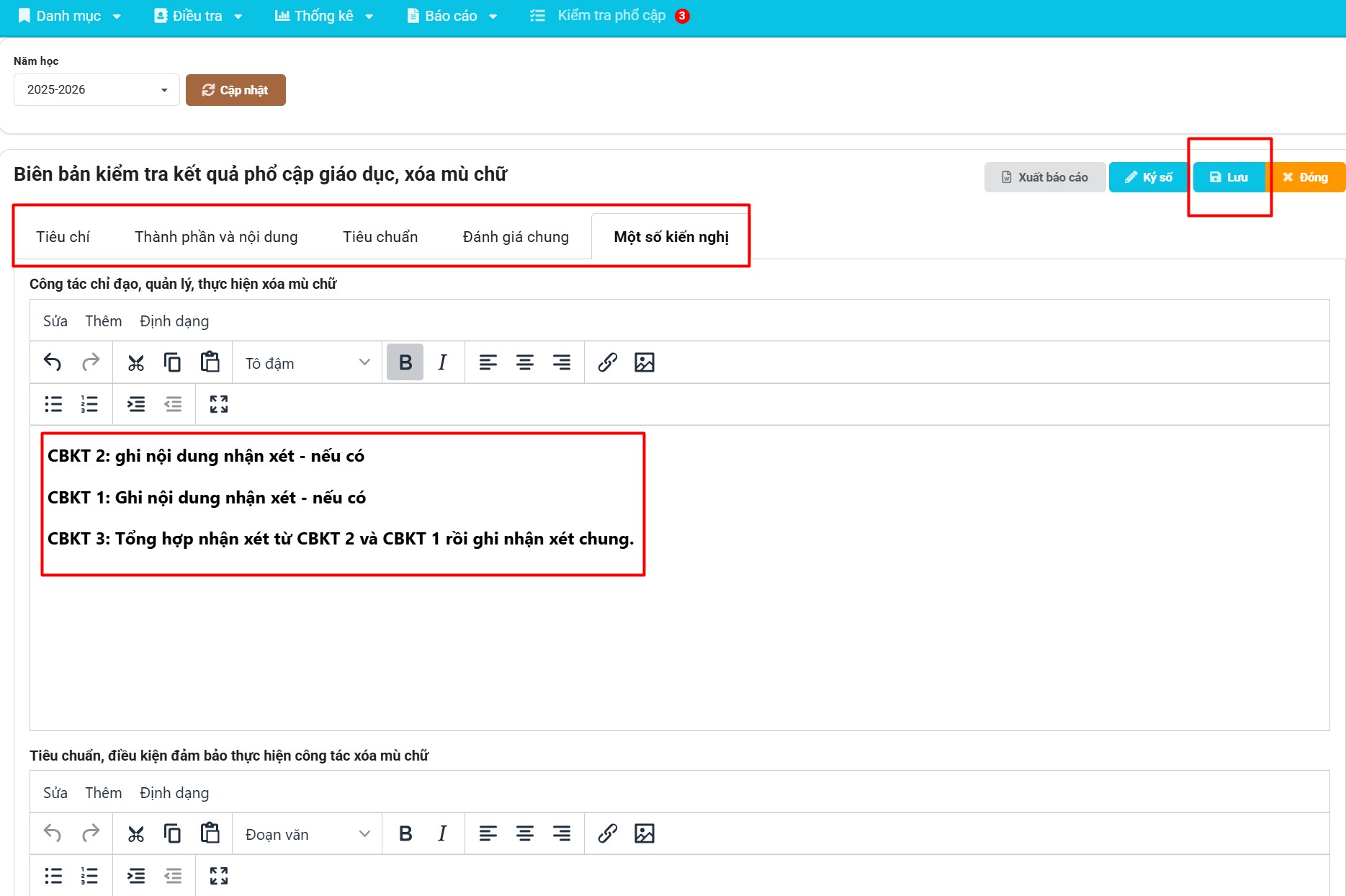Center-align text in the first editor
The image size is (1346, 896).
(x=524, y=362)
